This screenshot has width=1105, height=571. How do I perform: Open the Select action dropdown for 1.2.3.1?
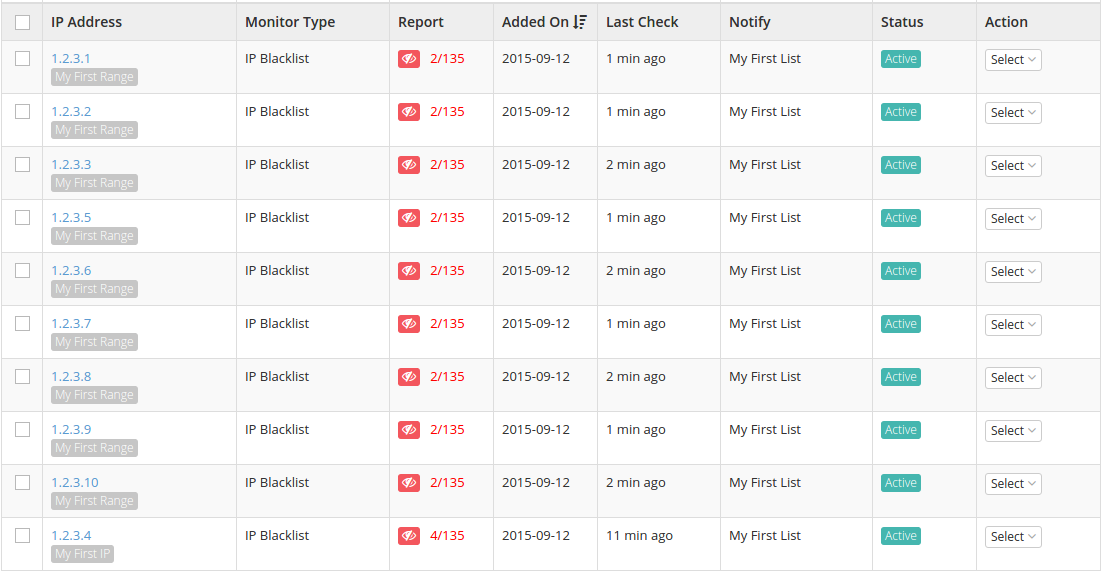(x=1013, y=60)
